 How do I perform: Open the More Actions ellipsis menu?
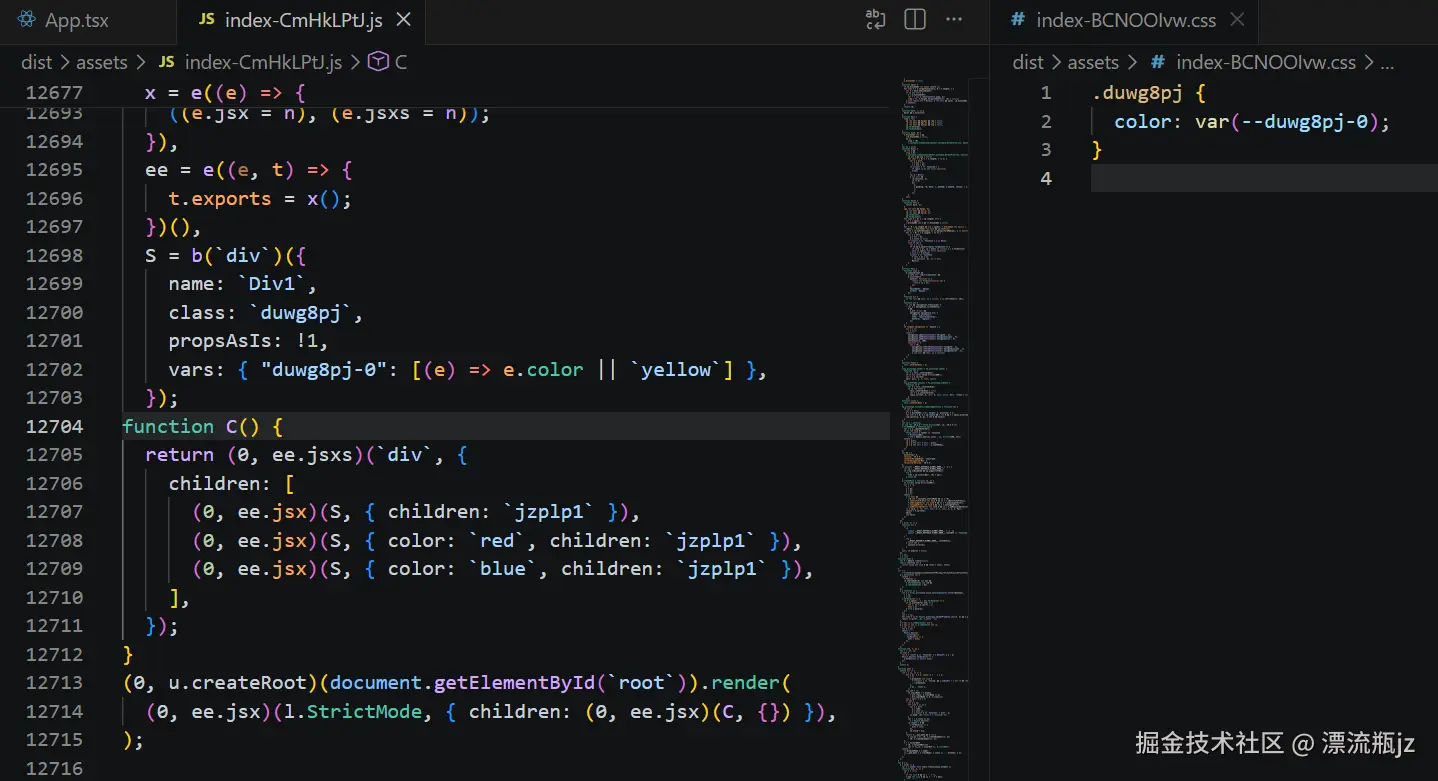point(953,20)
